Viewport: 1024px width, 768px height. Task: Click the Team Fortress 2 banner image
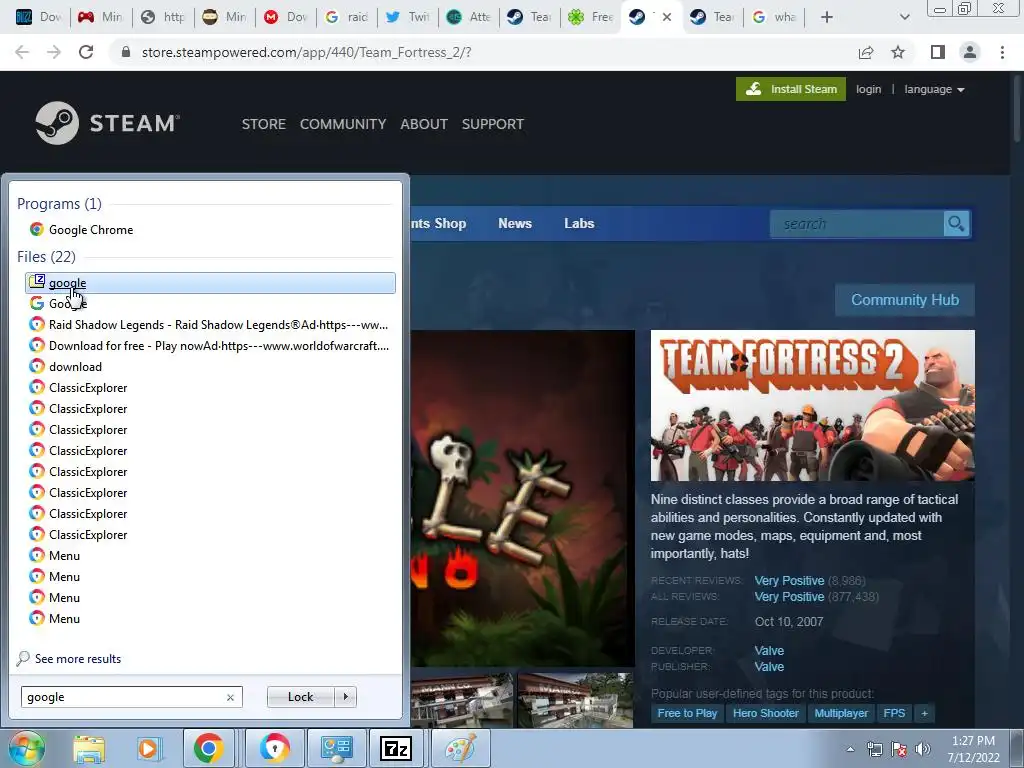point(812,406)
